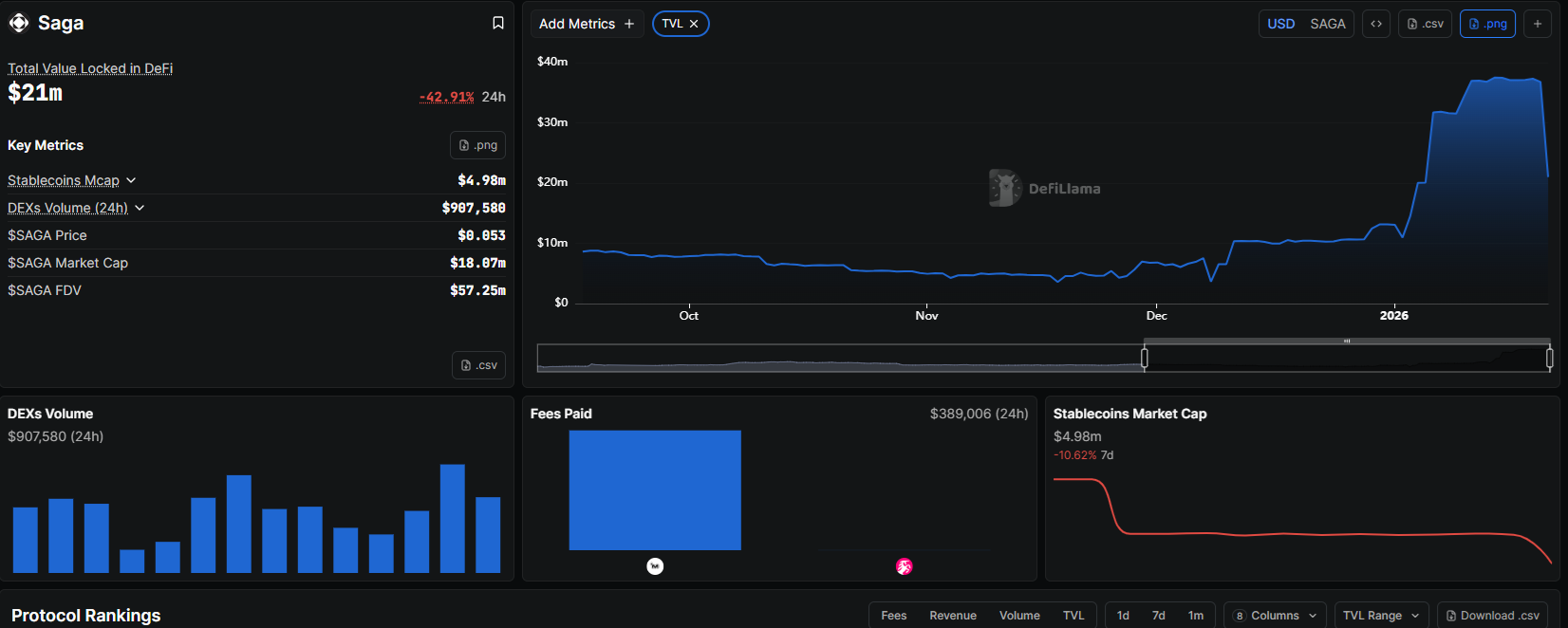Grab the left handle of chart range slider

(x=1144, y=358)
